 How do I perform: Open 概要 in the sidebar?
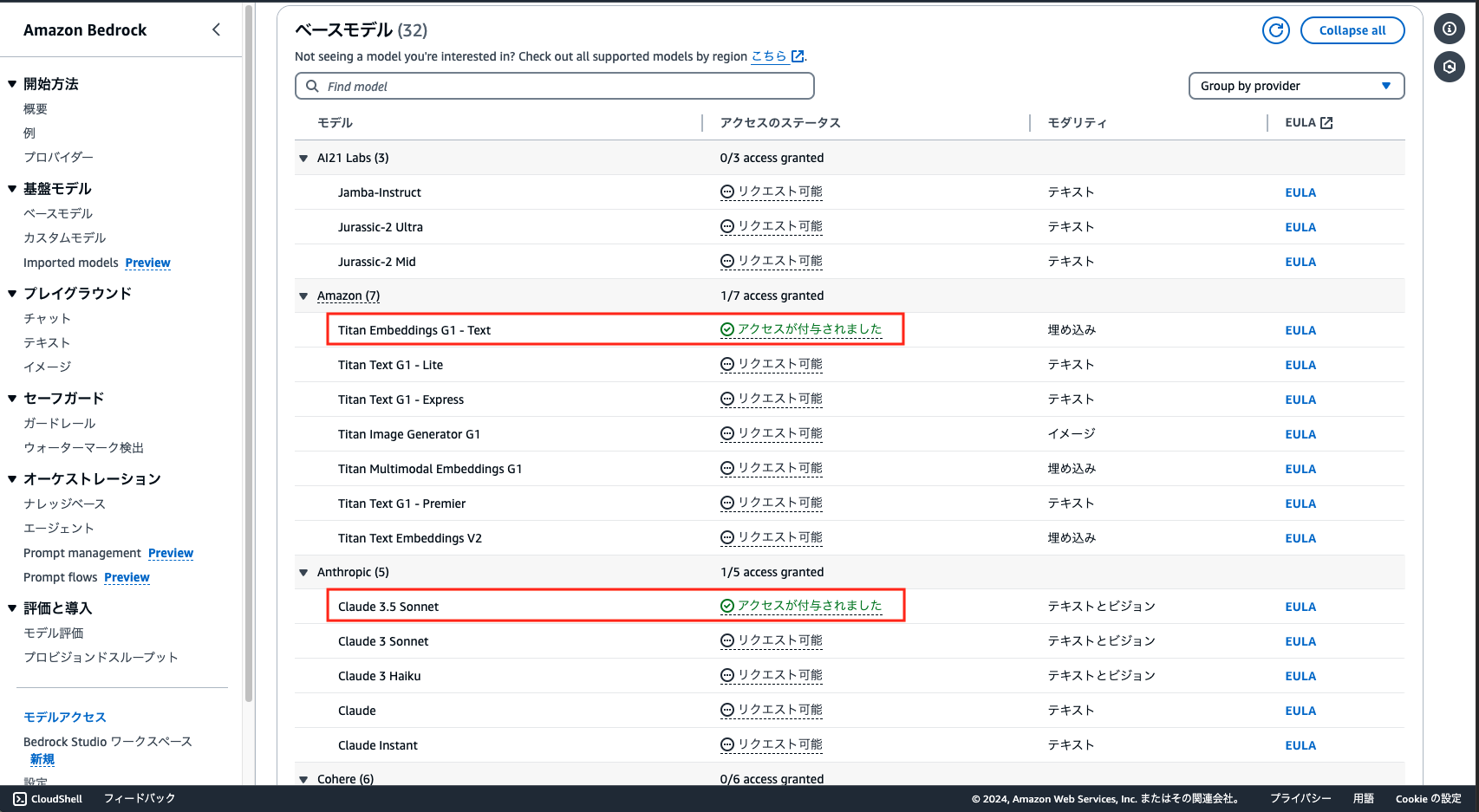pos(36,109)
